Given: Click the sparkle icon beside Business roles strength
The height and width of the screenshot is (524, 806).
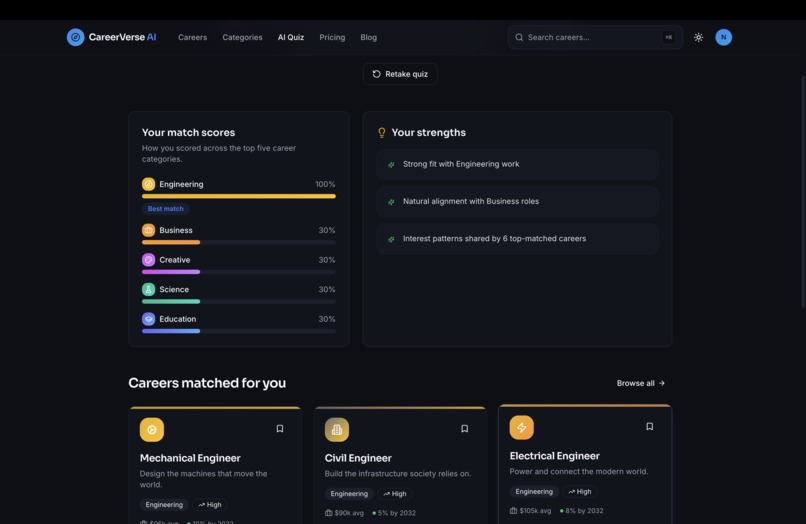Looking at the screenshot, I should point(391,202).
